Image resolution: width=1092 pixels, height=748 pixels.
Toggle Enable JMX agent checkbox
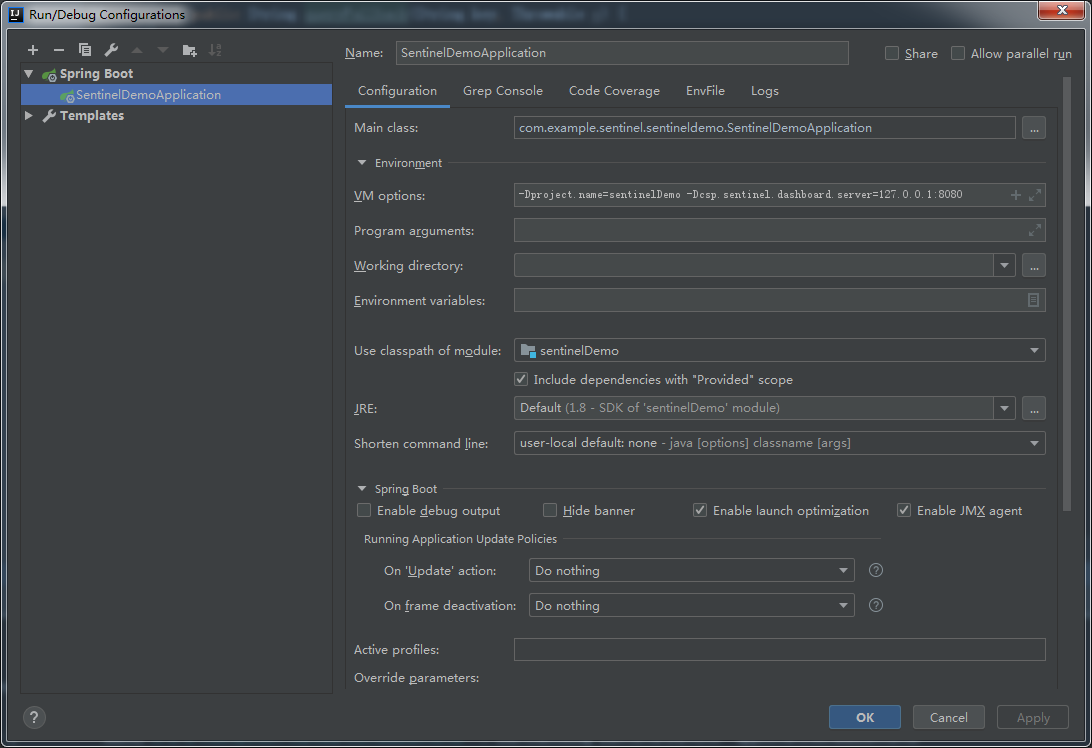tap(904, 511)
